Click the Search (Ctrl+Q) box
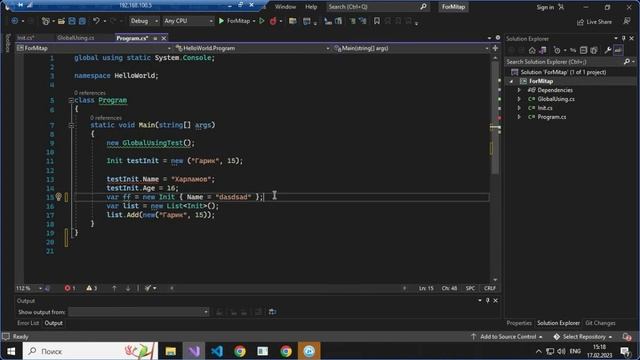This screenshot has width=640, height=360. [x=378, y=7]
